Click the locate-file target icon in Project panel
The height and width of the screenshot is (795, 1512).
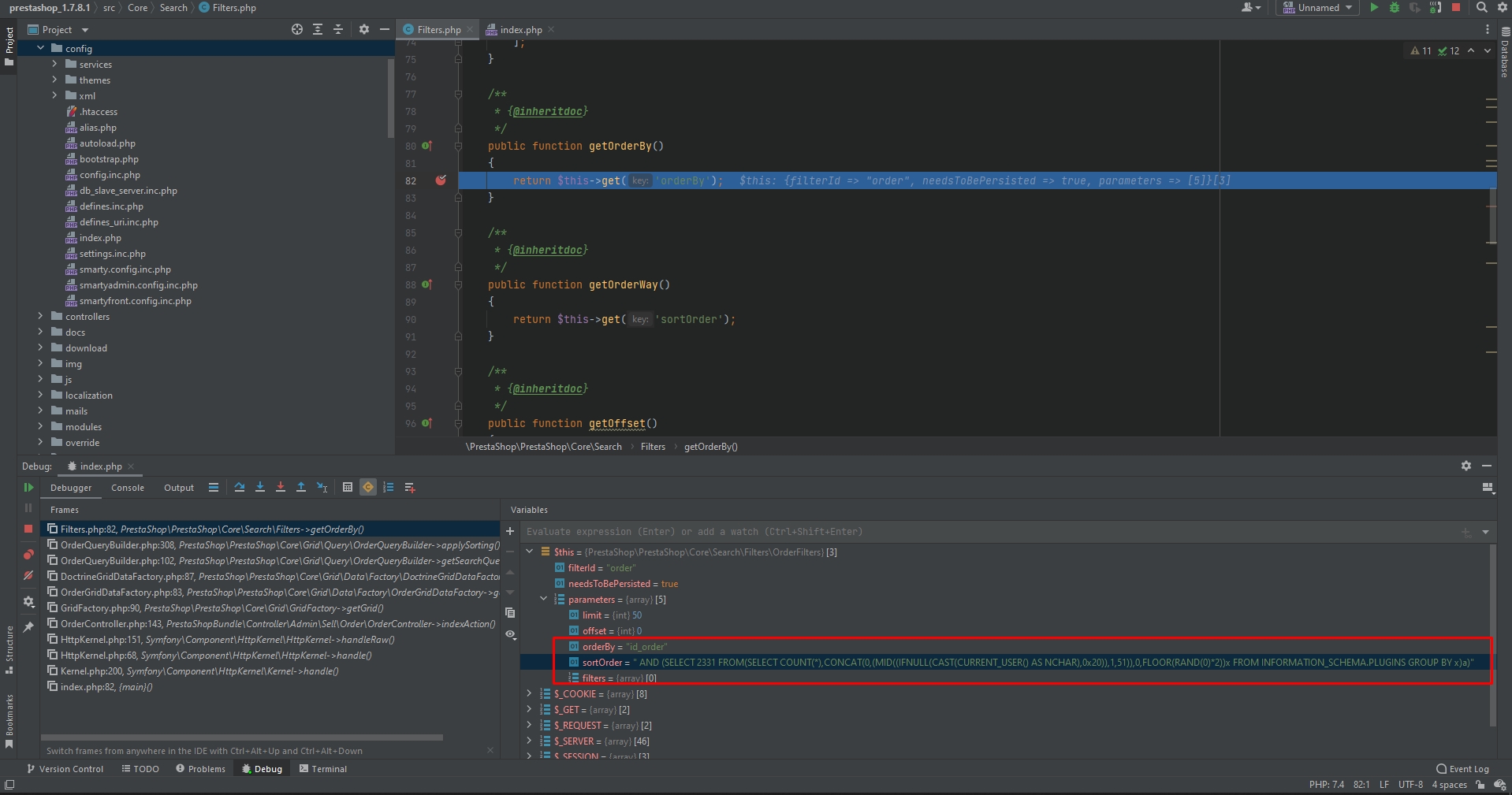pyautogui.click(x=297, y=29)
